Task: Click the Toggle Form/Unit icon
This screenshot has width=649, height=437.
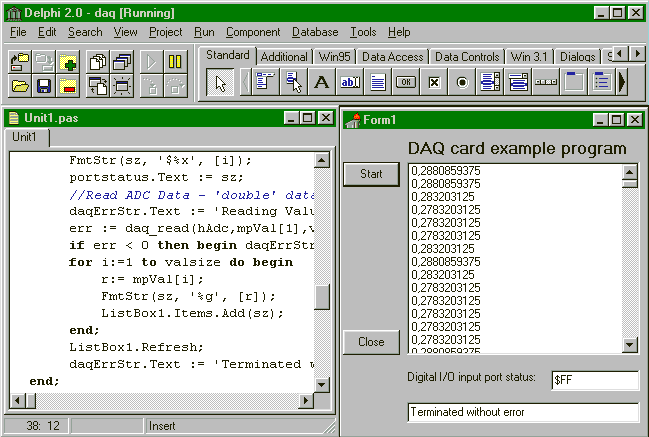Action: tap(98, 86)
